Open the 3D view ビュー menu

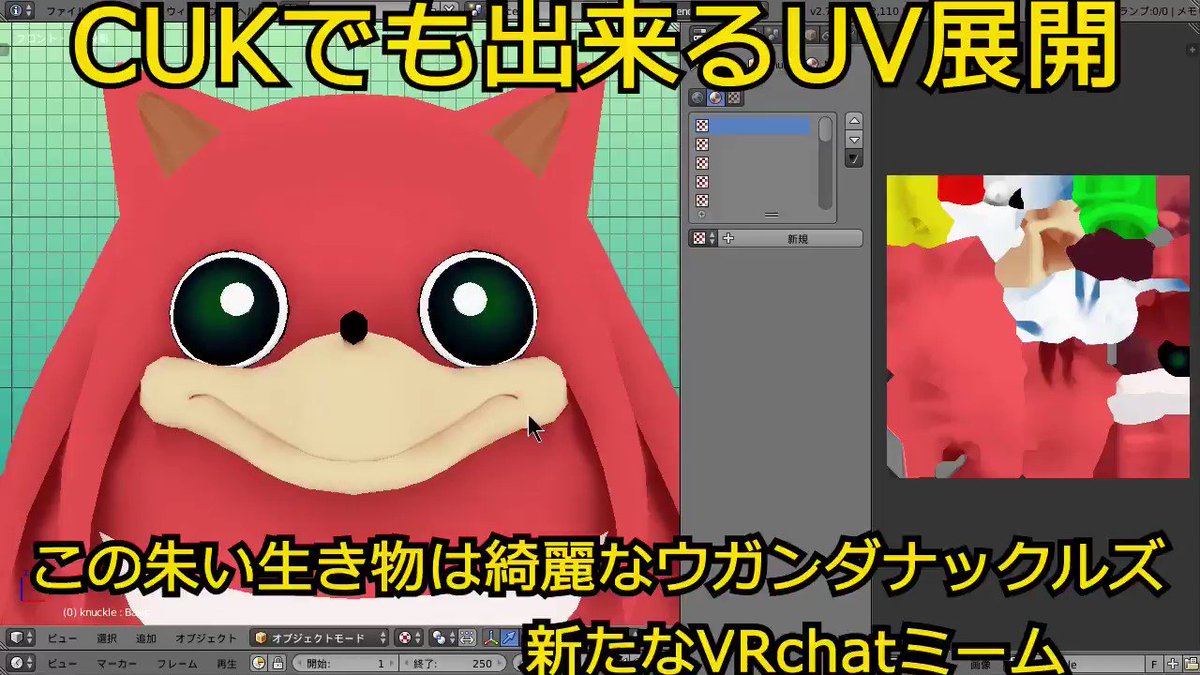click(63, 638)
